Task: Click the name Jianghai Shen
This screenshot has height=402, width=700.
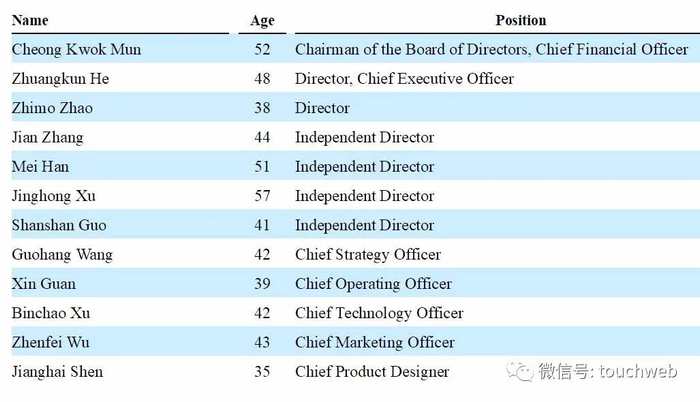Action: pyautogui.click(x=57, y=372)
